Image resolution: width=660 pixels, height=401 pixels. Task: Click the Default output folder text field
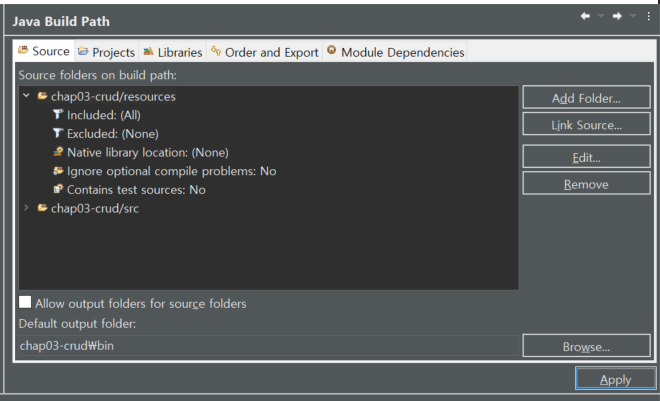[269, 346]
